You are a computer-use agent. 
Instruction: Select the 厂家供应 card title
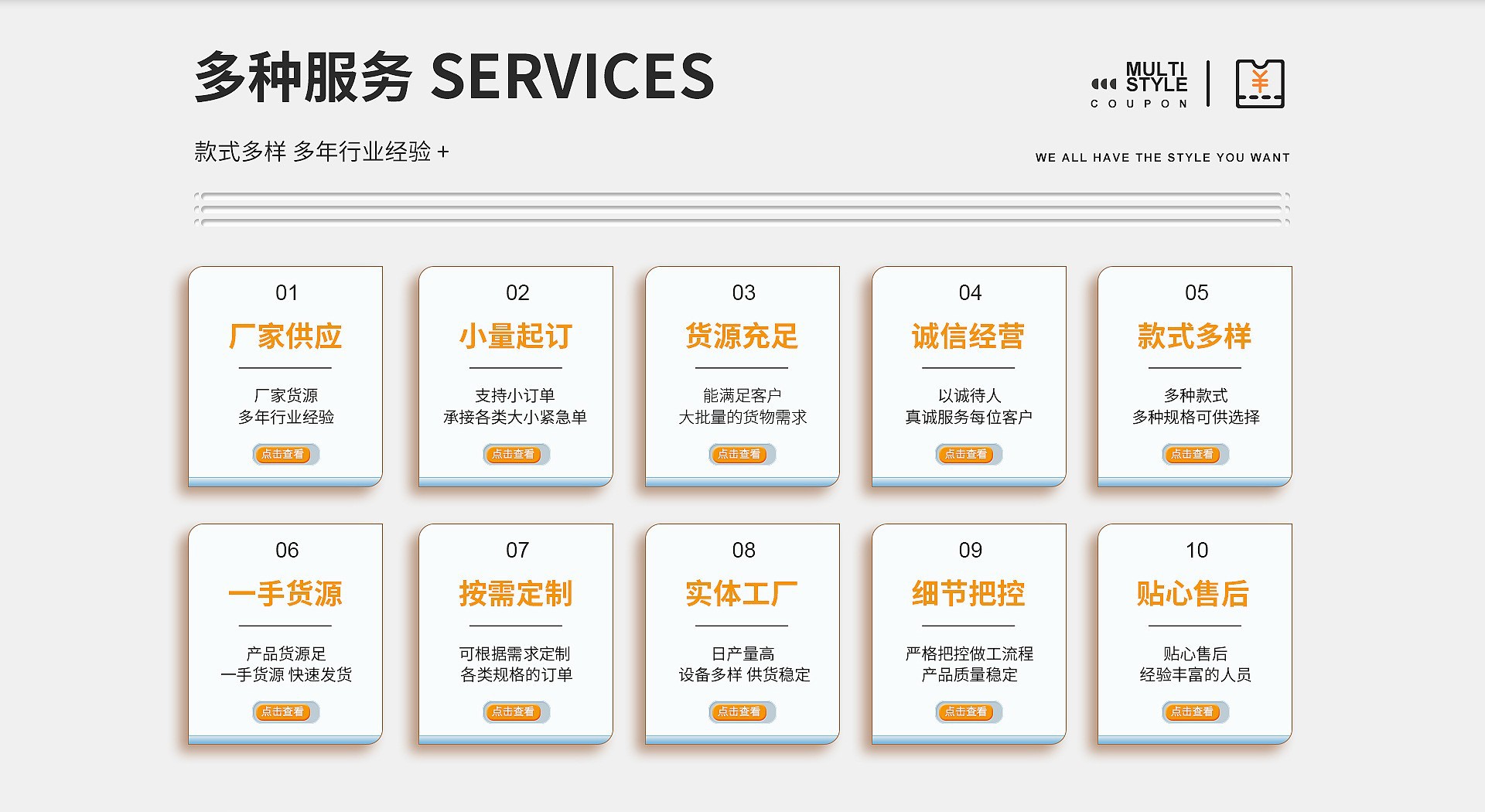point(285,336)
